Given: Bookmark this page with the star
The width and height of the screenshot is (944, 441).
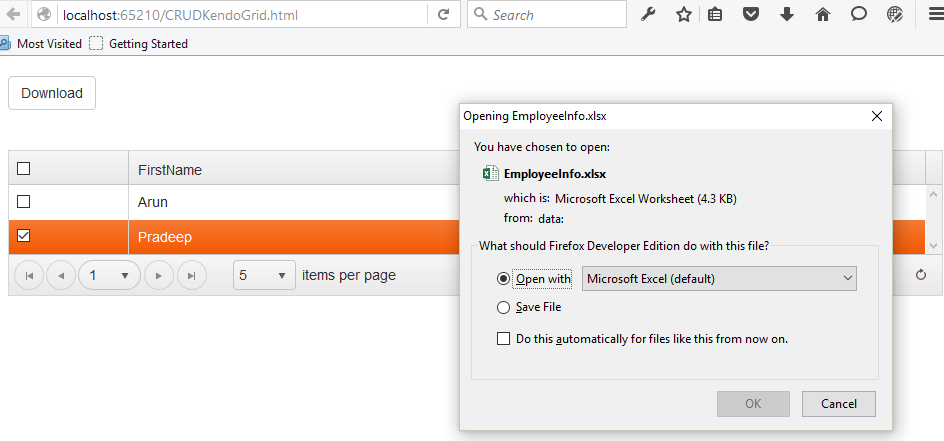Looking at the screenshot, I should click(x=684, y=15).
